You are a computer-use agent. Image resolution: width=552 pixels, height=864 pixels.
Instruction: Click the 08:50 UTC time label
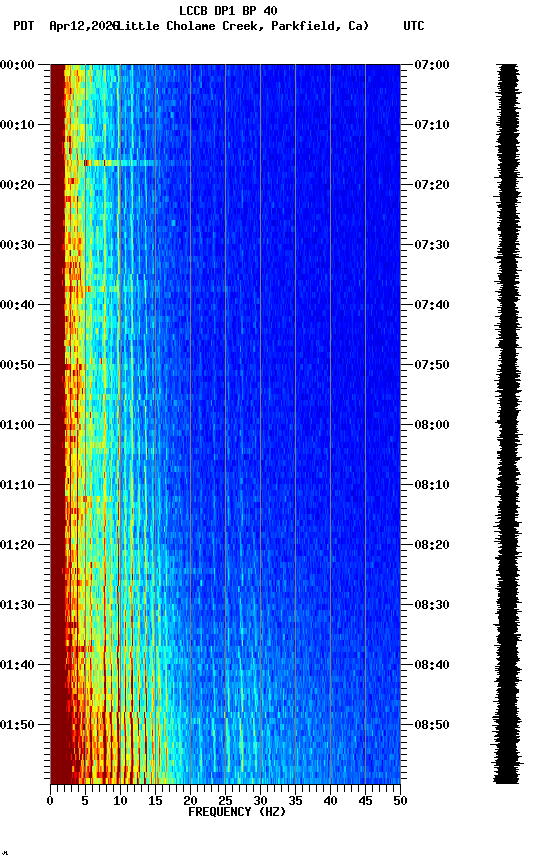tap(432, 726)
